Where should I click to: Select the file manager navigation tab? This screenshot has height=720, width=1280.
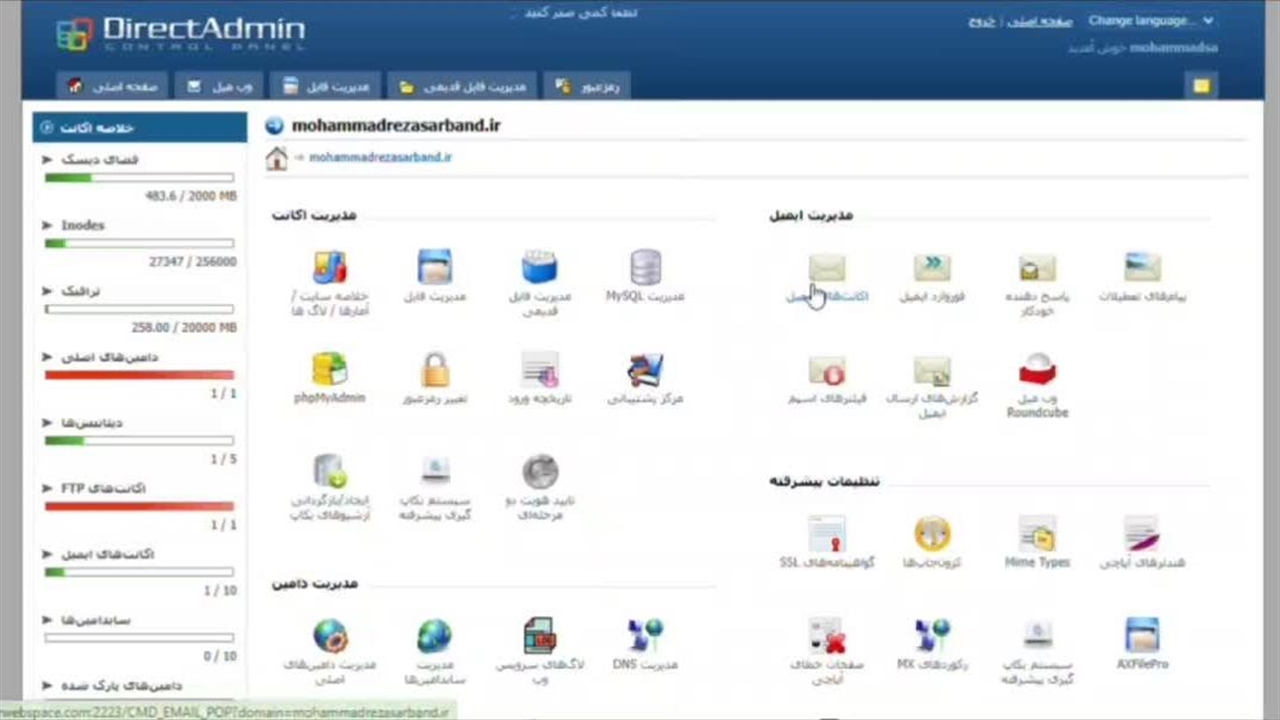pos(326,87)
